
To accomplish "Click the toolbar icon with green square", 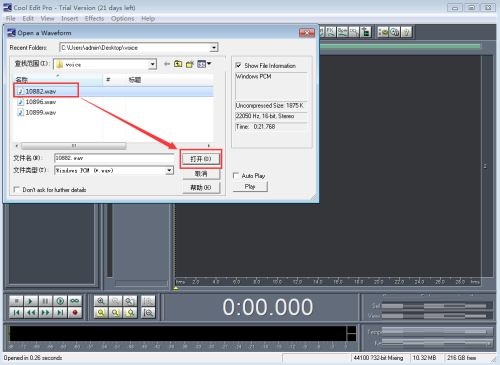I will (x=366, y=32).
